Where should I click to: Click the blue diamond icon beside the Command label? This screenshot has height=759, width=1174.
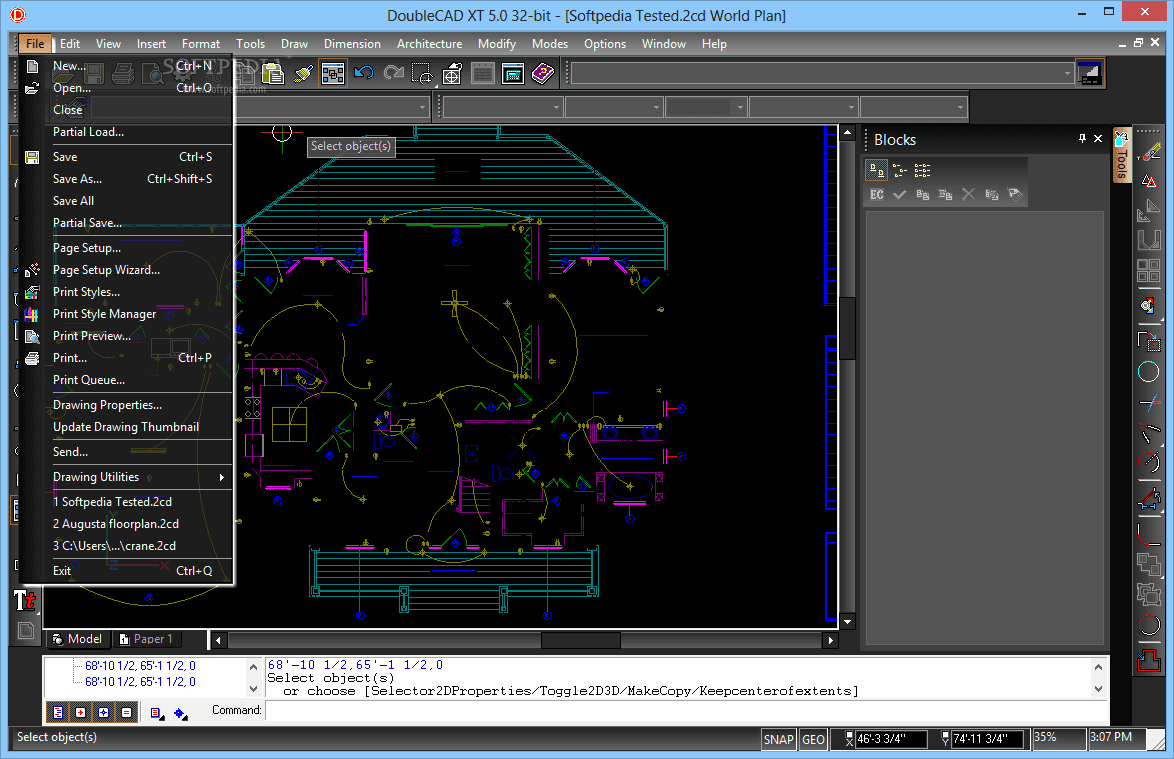(x=180, y=713)
